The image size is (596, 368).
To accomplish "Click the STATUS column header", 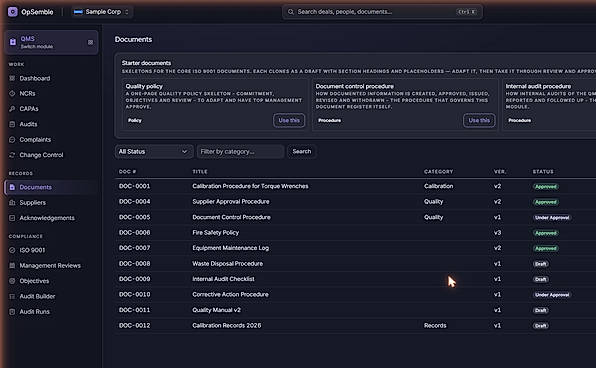I will coord(543,172).
